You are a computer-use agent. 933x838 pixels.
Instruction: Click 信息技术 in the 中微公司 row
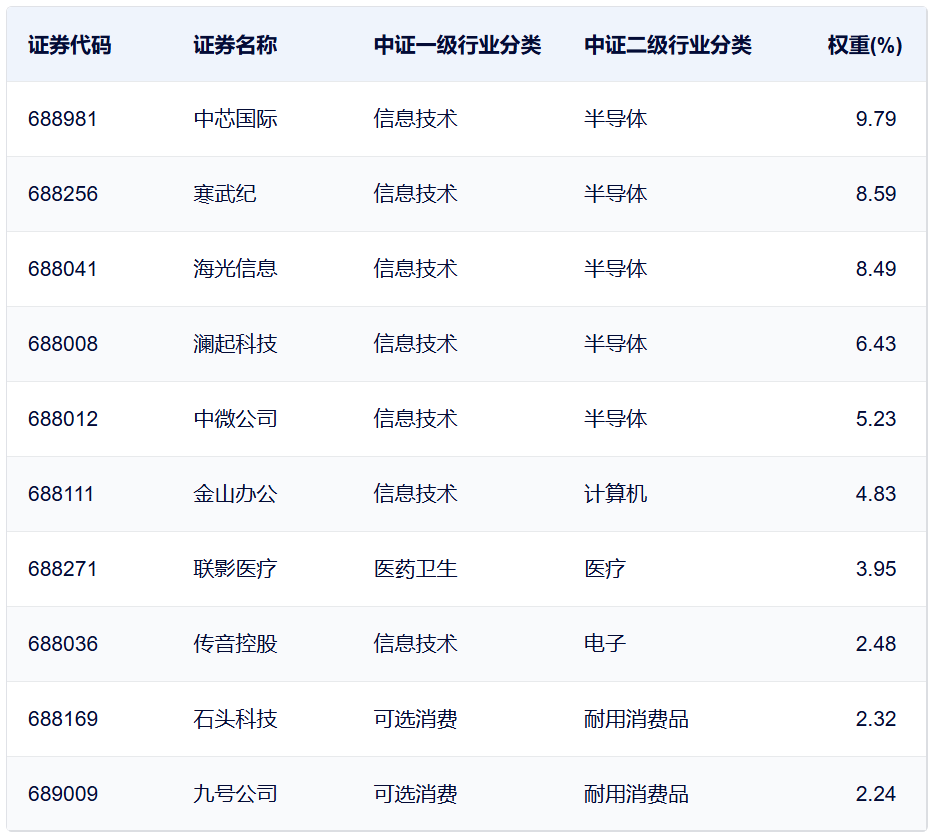coord(415,419)
